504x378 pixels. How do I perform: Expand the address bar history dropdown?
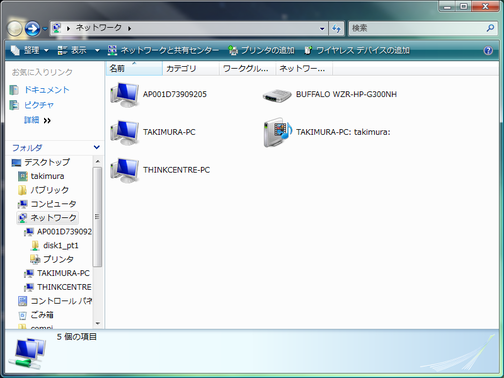(322, 29)
